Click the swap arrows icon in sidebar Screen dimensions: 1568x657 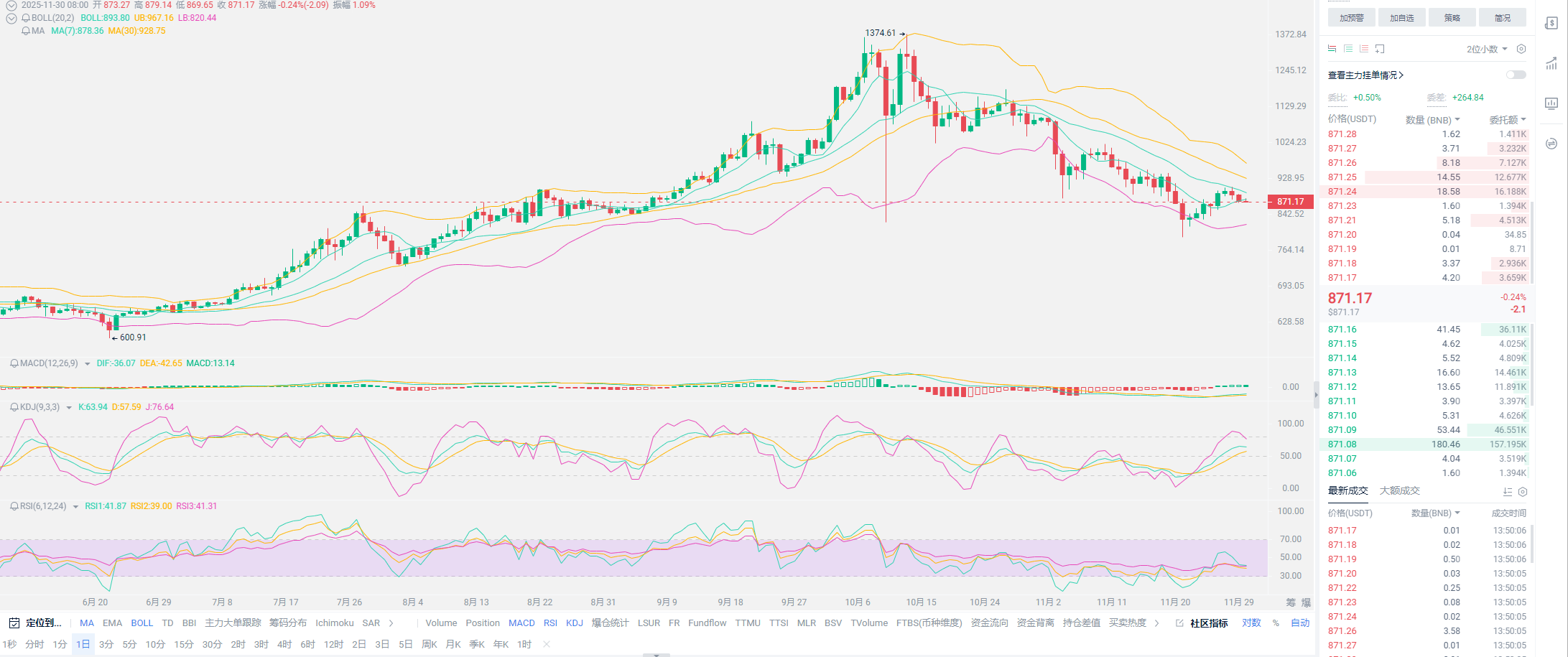tap(1551, 144)
